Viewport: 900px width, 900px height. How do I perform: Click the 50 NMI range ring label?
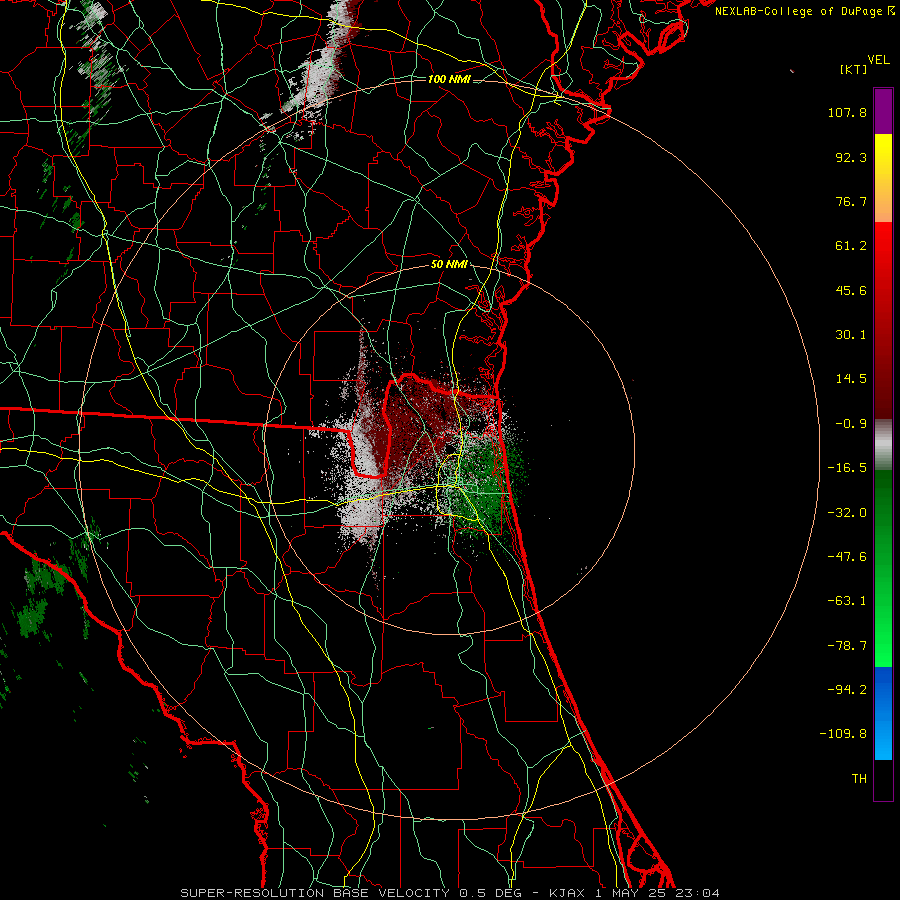[449, 265]
